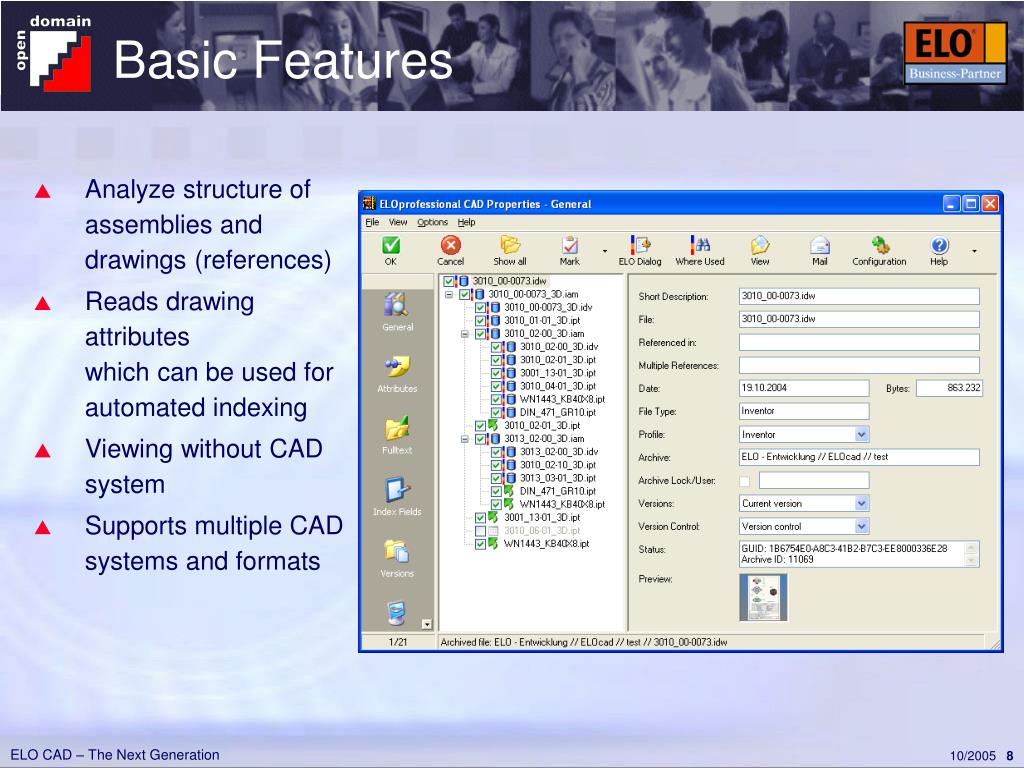Open dropdown arrow next to Mark button
Screen dimensions: 1024x768
pyautogui.click(x=605, y=251)
